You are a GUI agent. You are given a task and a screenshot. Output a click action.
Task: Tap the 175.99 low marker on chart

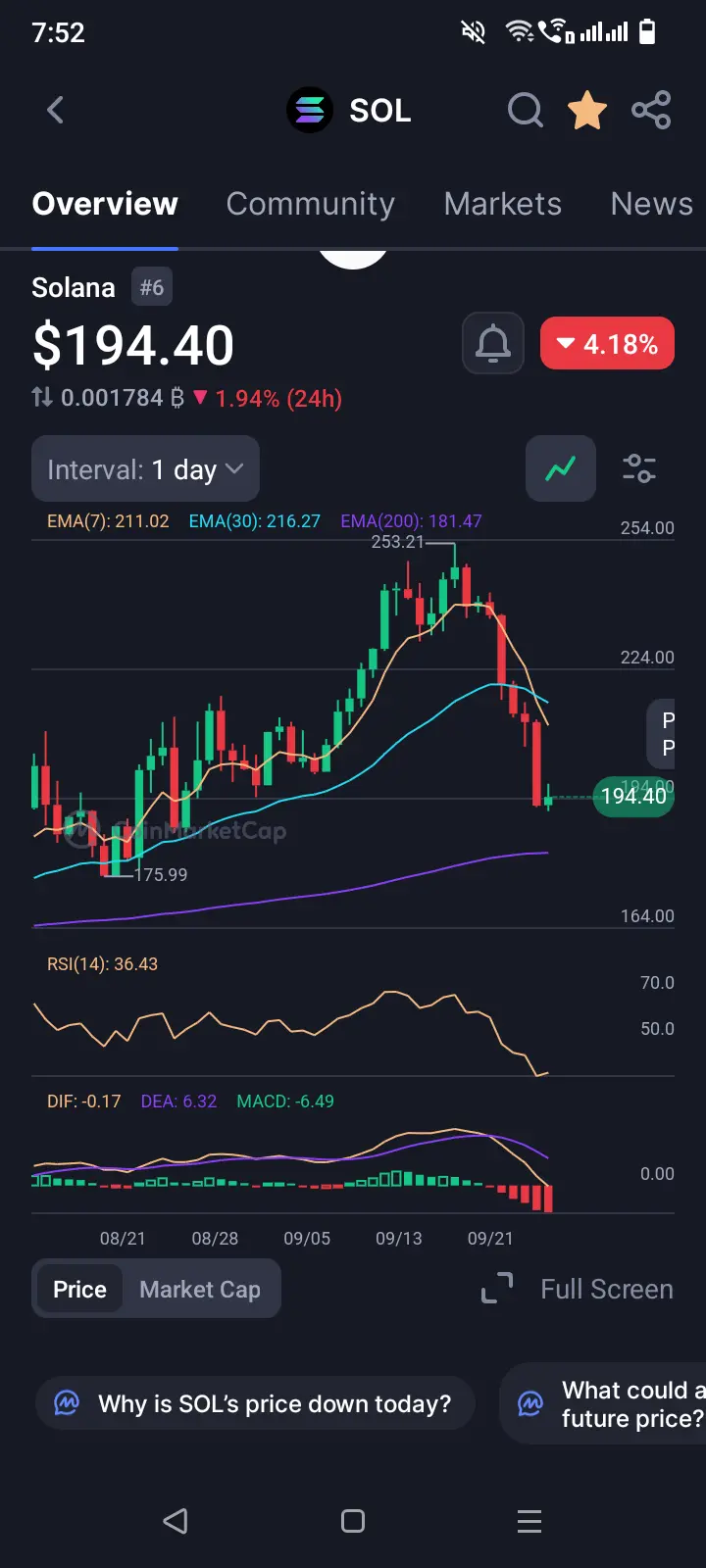click(x=161, y=874)
